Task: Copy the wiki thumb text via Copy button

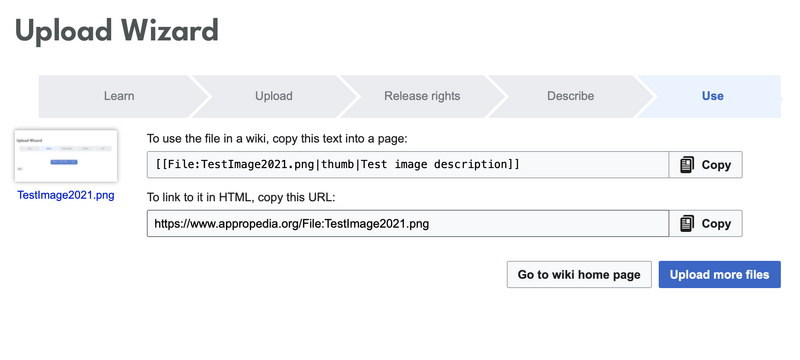Action: 706,165
